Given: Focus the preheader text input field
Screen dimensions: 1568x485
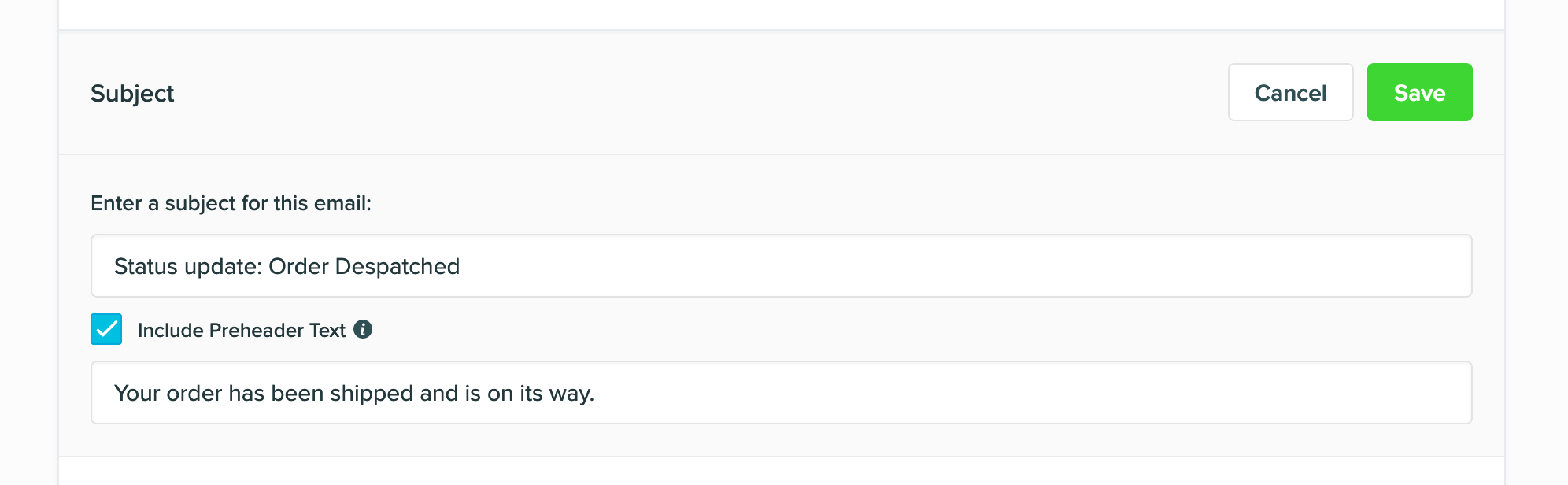Looking at the screenshot, I should (781, 392).
